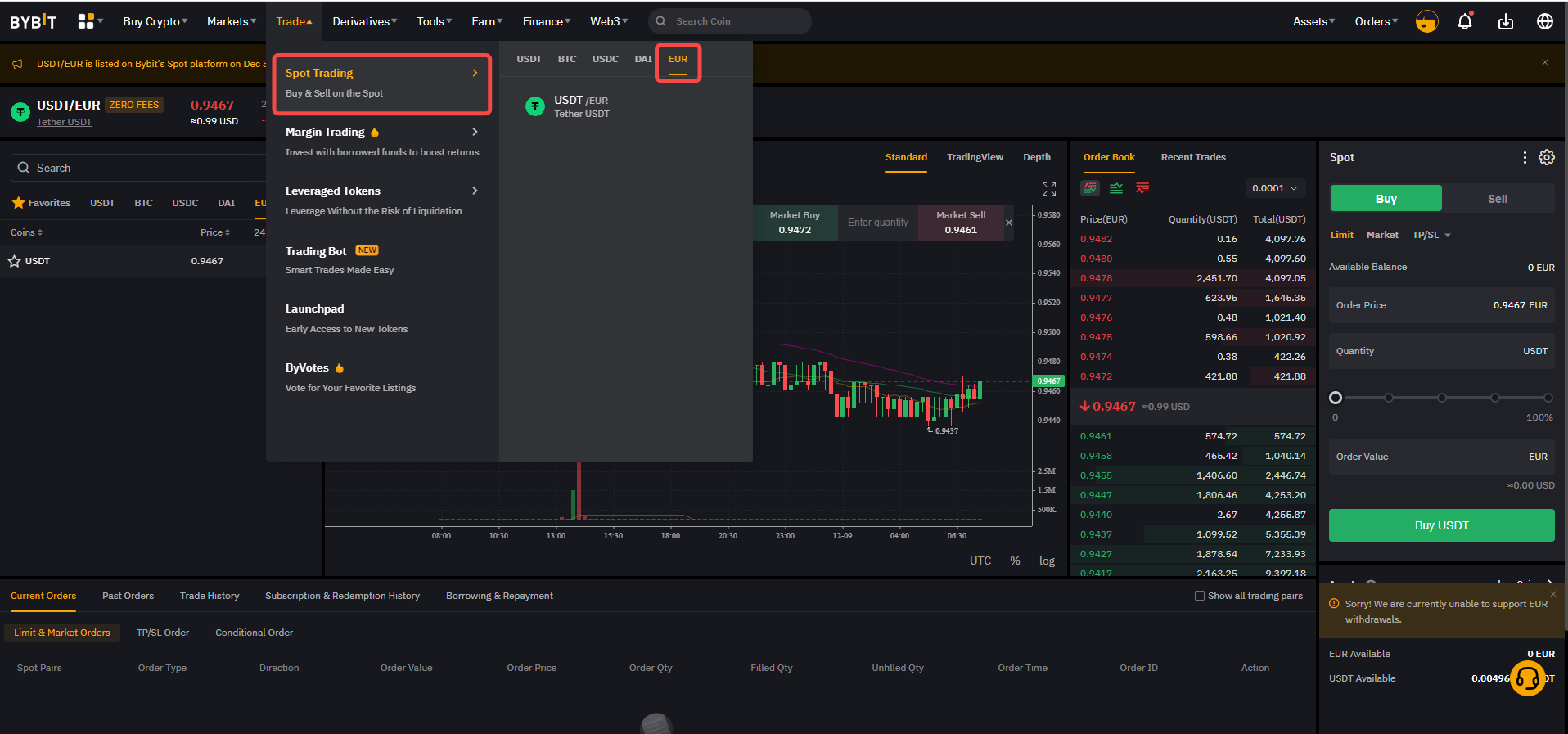The image size is (1568, 734).
Task: Enable Show all trading pairs checkbox
Action: tap(1200, 596)
